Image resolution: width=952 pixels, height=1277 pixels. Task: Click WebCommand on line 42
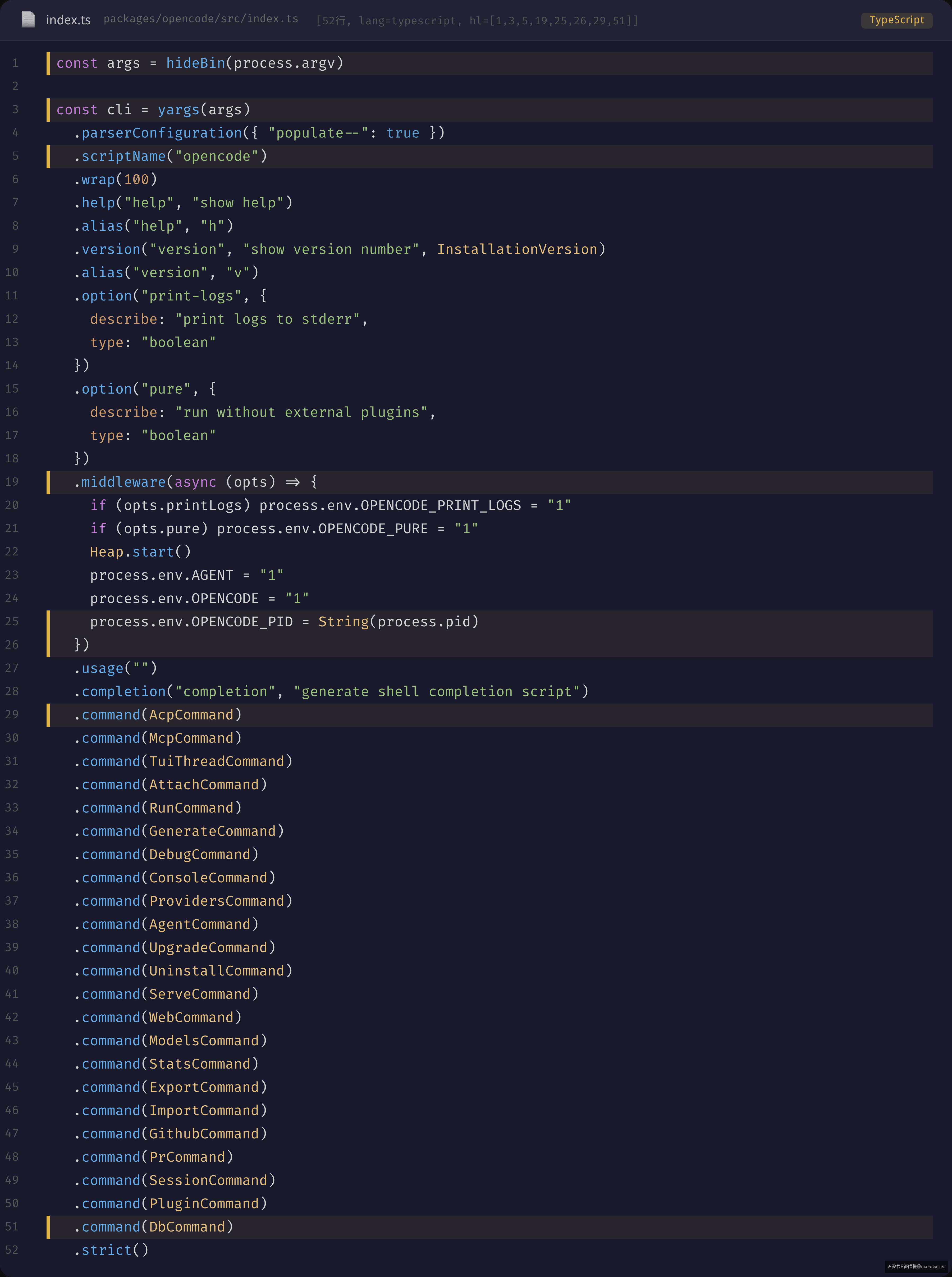click(191, 1018)
